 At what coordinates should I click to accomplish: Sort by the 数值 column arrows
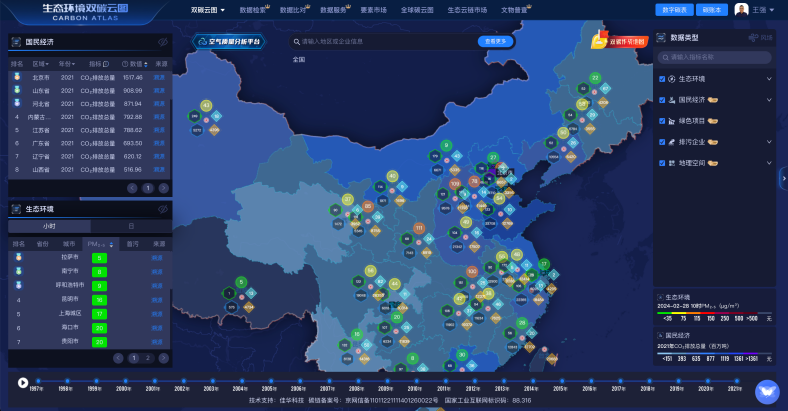point(146,64)
